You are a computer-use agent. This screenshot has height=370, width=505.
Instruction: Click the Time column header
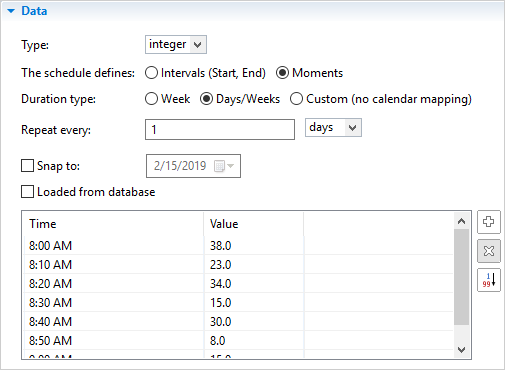pyautogui.click(x=113, y=224)
